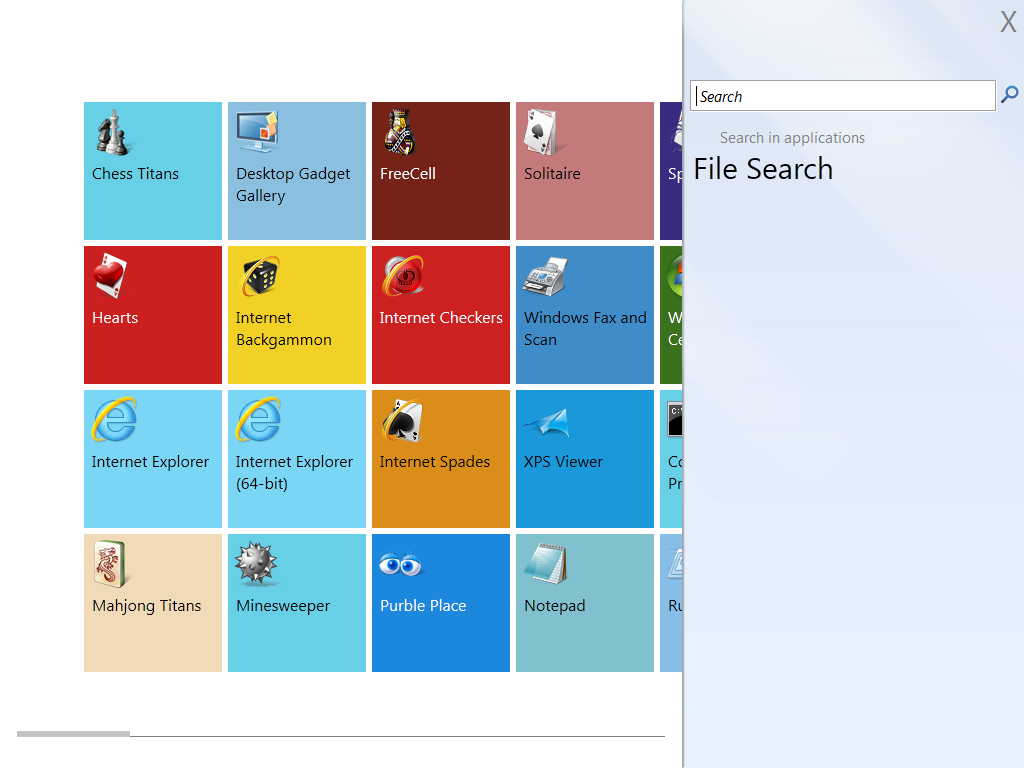Click the XPS Viewer label
Image resolution: width=1024 pixels, height=768 pixels.
click(563, 462)
